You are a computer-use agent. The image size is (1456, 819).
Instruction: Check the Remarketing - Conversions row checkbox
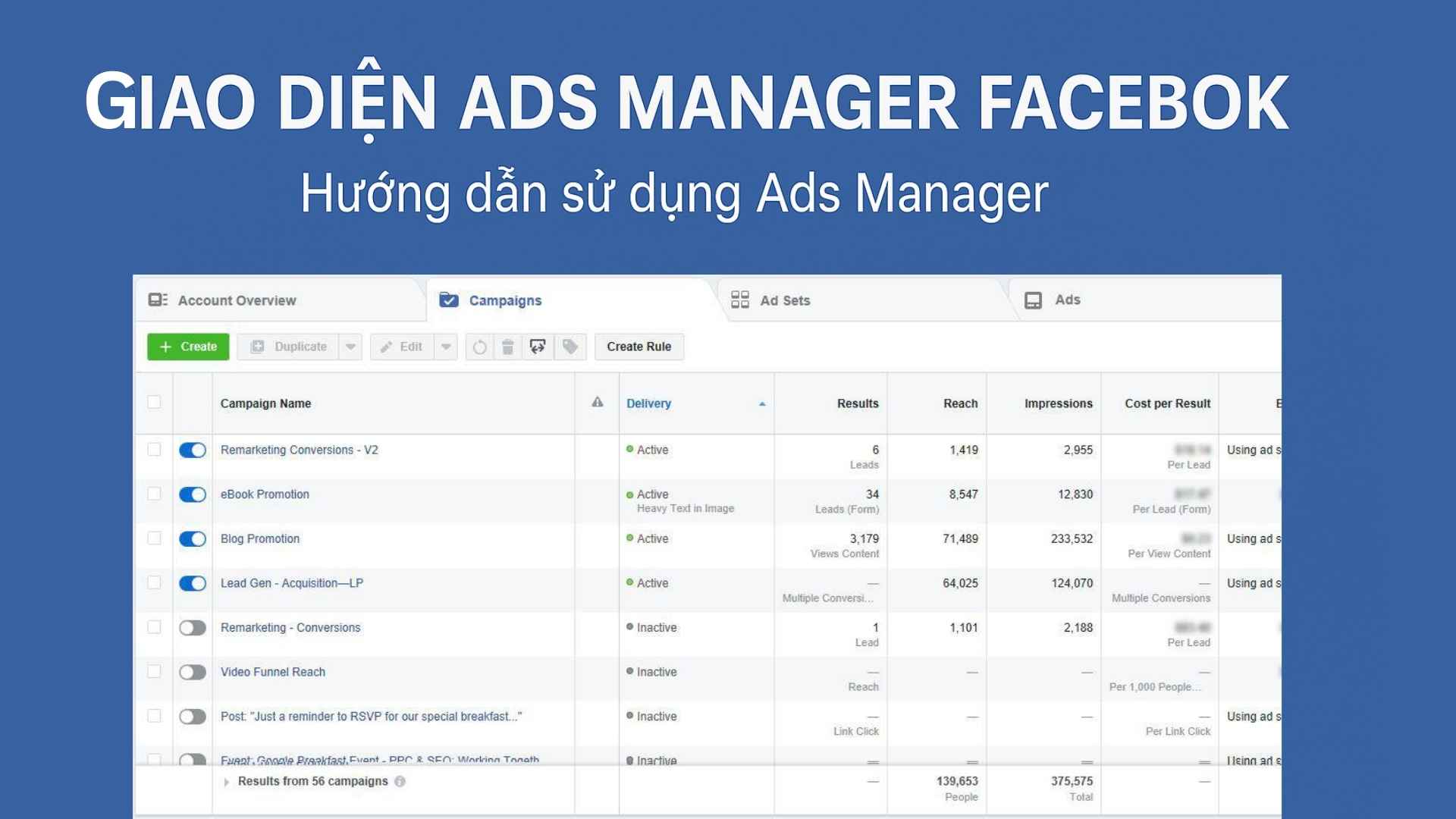click(154, 627)
